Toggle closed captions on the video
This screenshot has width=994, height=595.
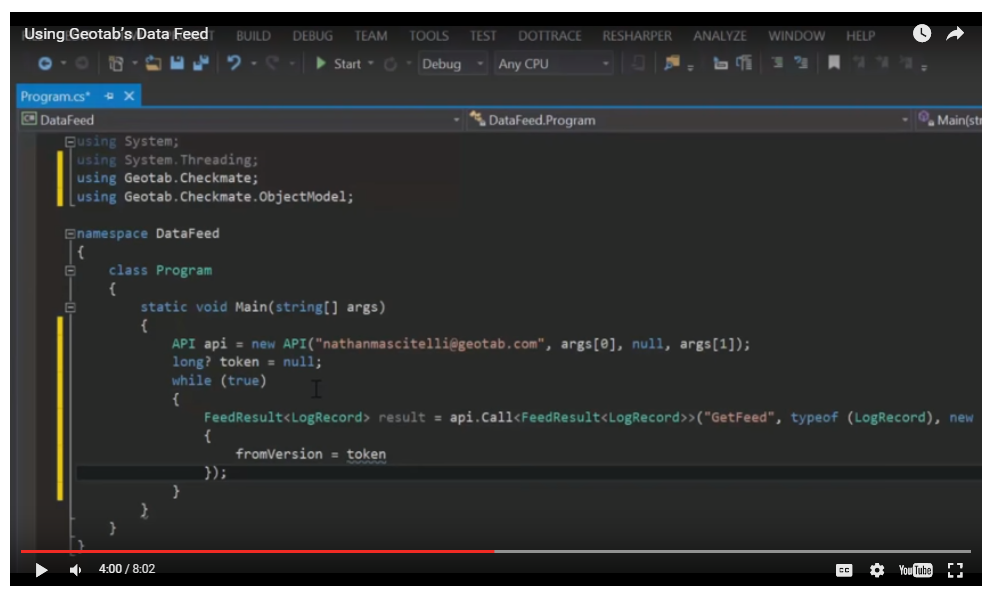844,570
